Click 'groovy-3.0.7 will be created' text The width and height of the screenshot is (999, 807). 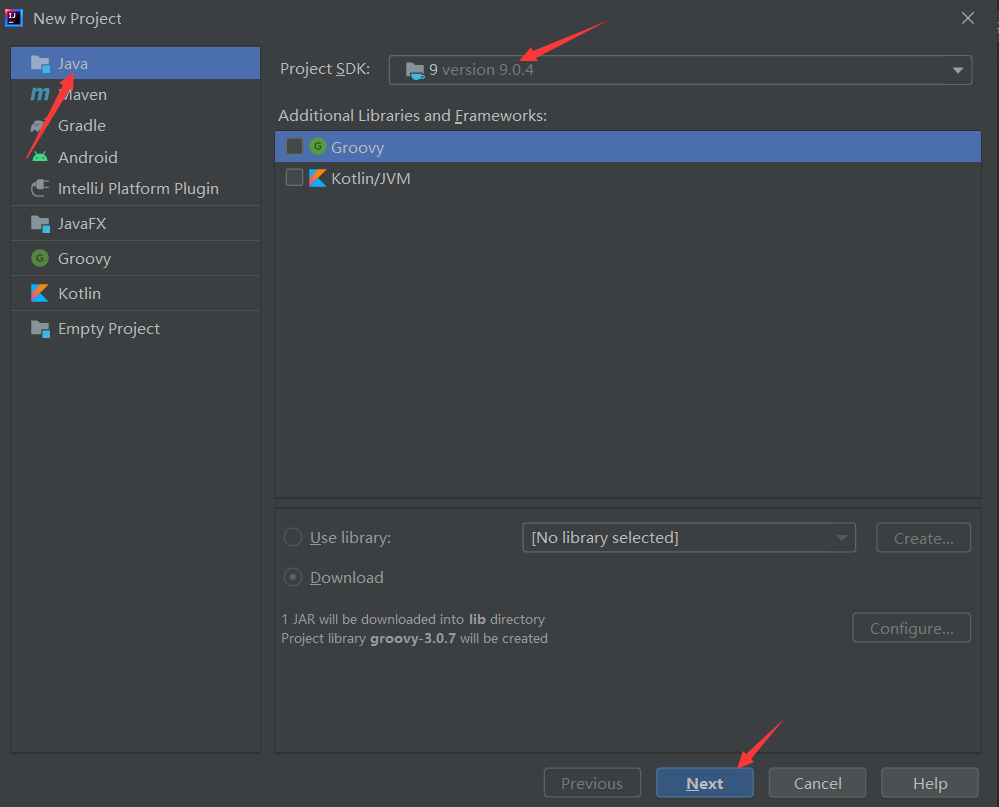pos(459,638)
